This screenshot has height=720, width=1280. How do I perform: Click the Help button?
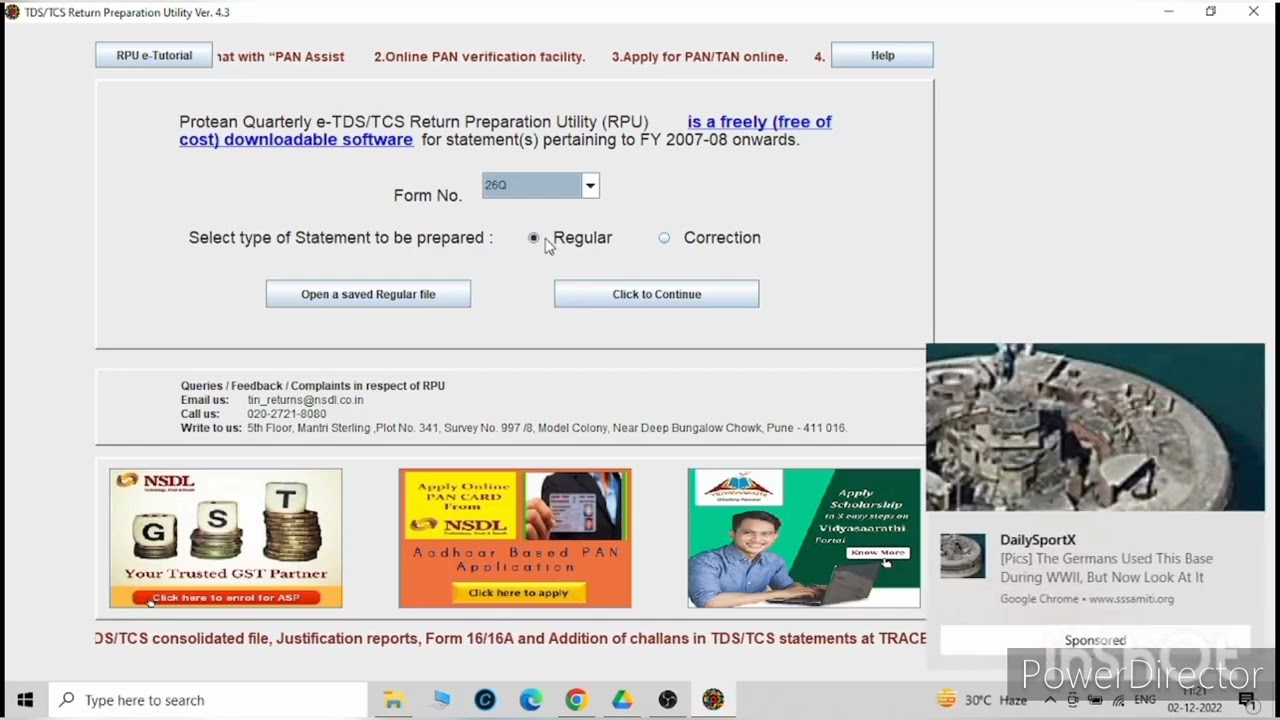coord(882,56)
